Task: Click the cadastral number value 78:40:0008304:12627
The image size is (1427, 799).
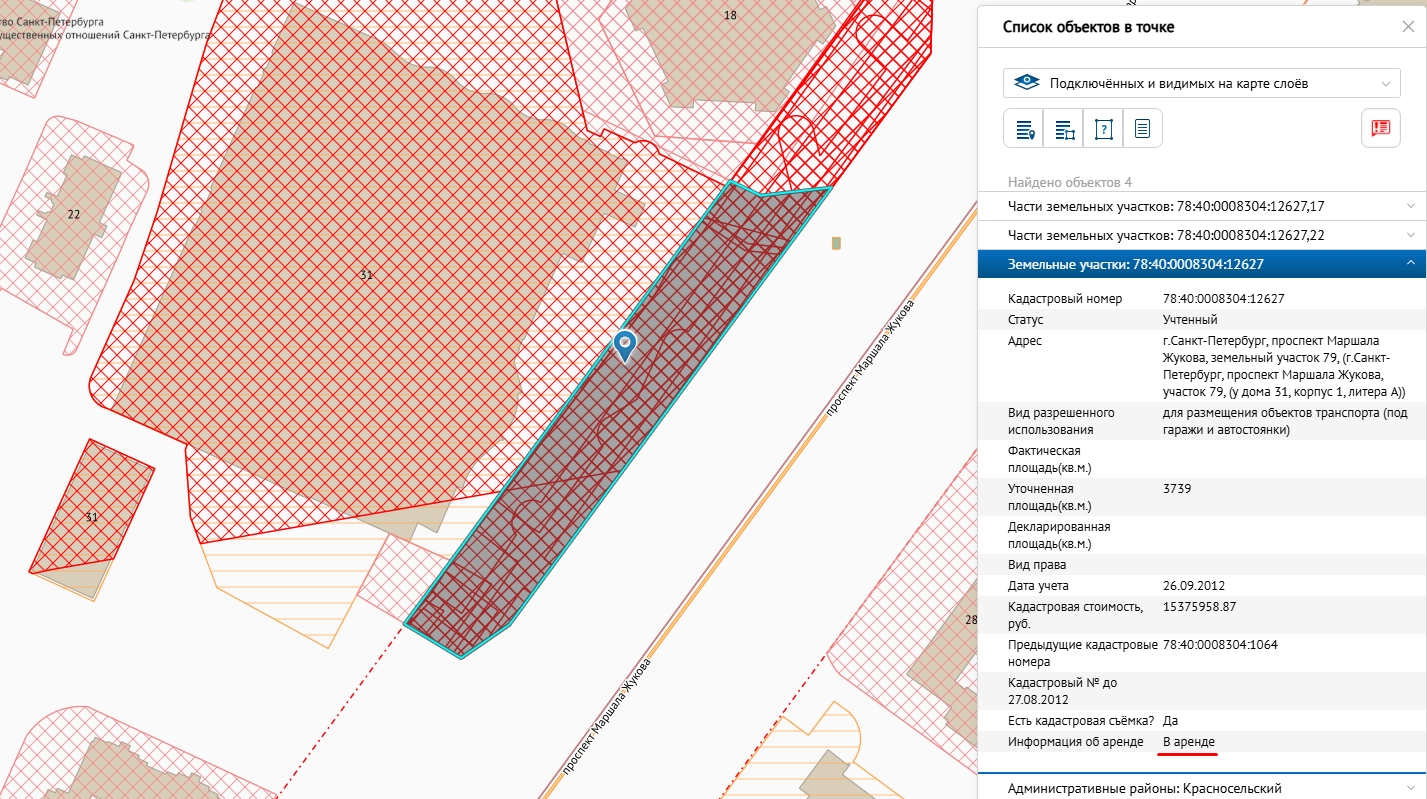Action: (1223, 299)
